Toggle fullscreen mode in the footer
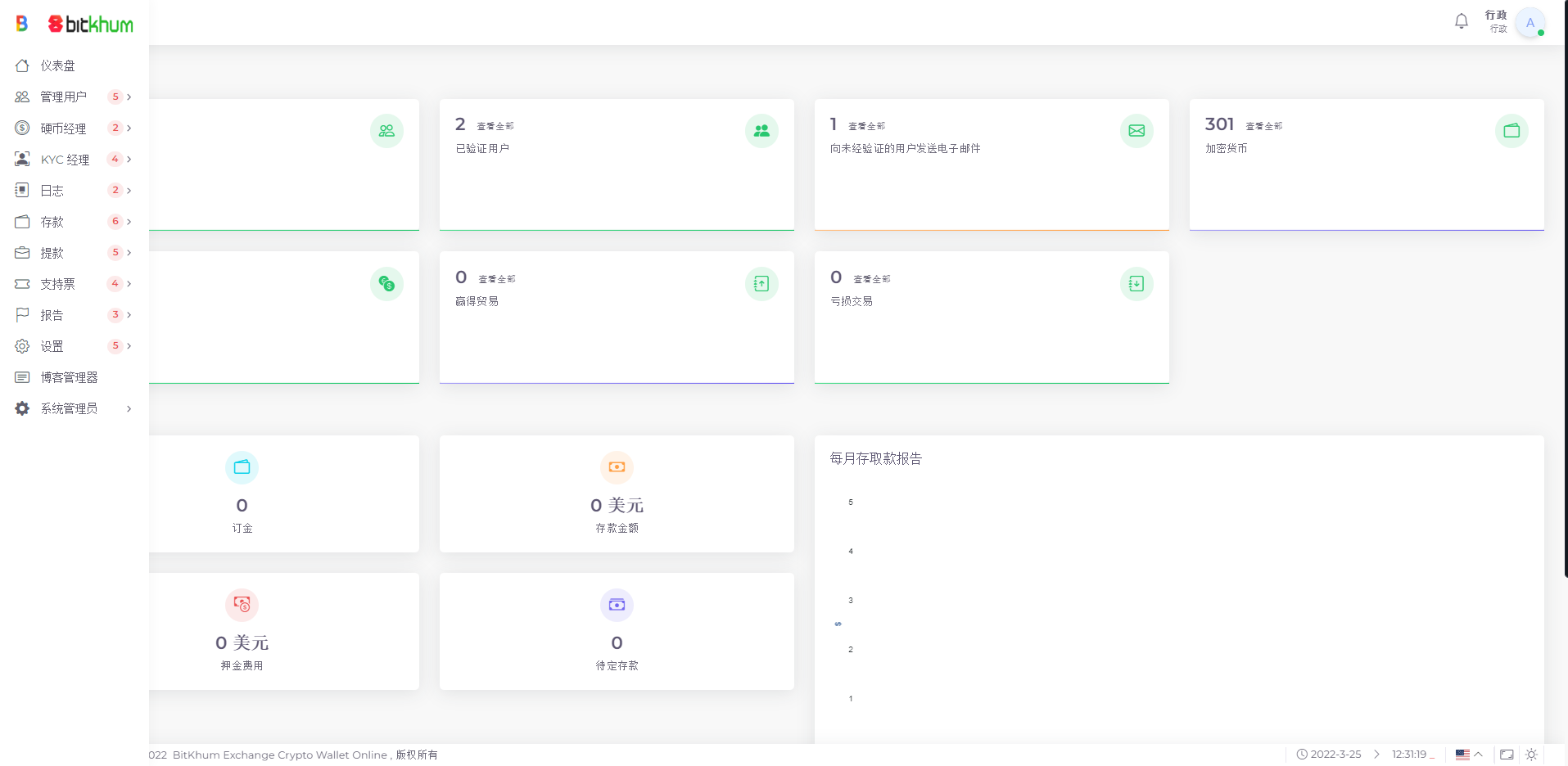Screen dimensions: 1568x766 tap(1507, 755)
